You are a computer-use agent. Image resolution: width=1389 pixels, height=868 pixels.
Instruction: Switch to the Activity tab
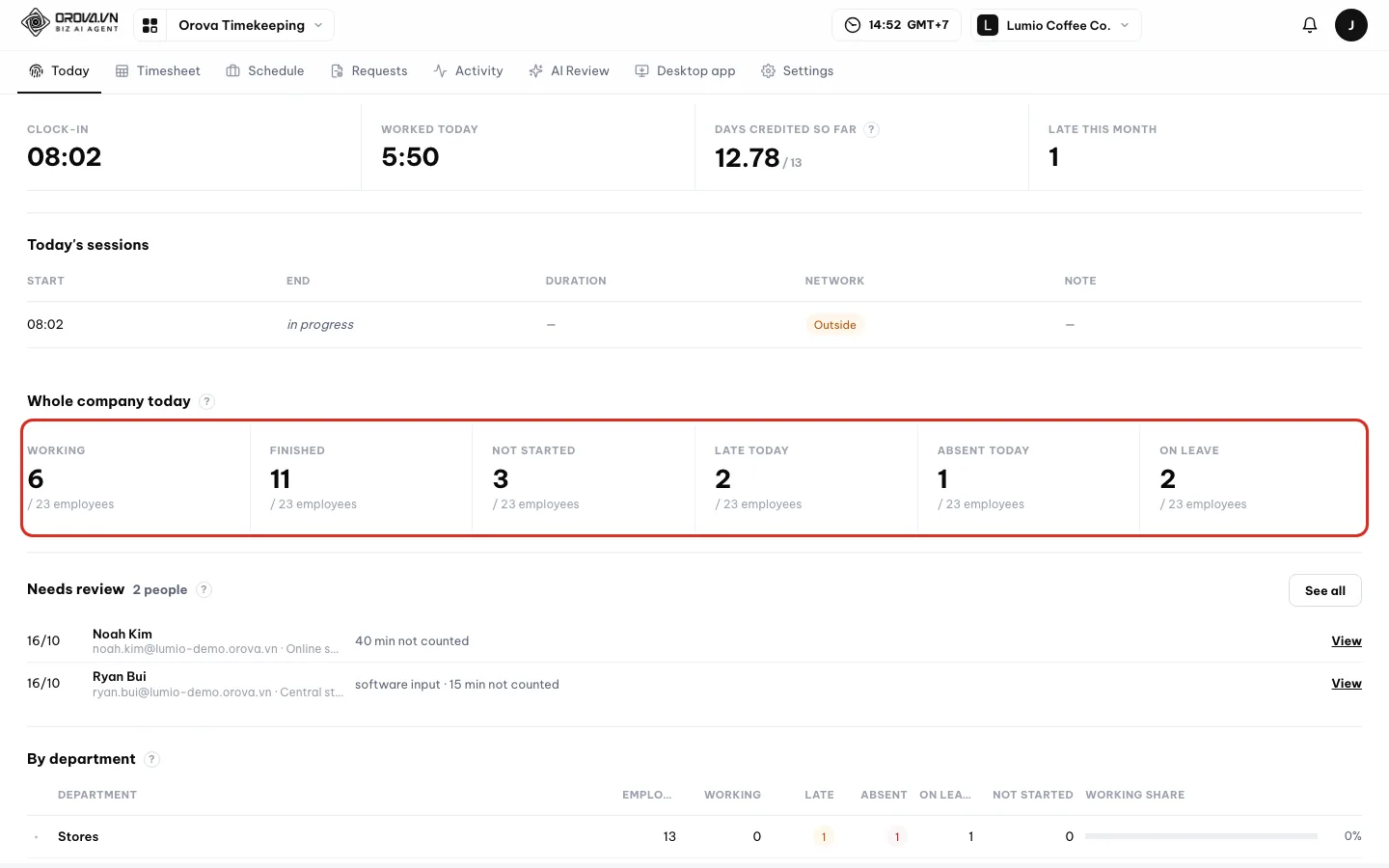[468, 71]
